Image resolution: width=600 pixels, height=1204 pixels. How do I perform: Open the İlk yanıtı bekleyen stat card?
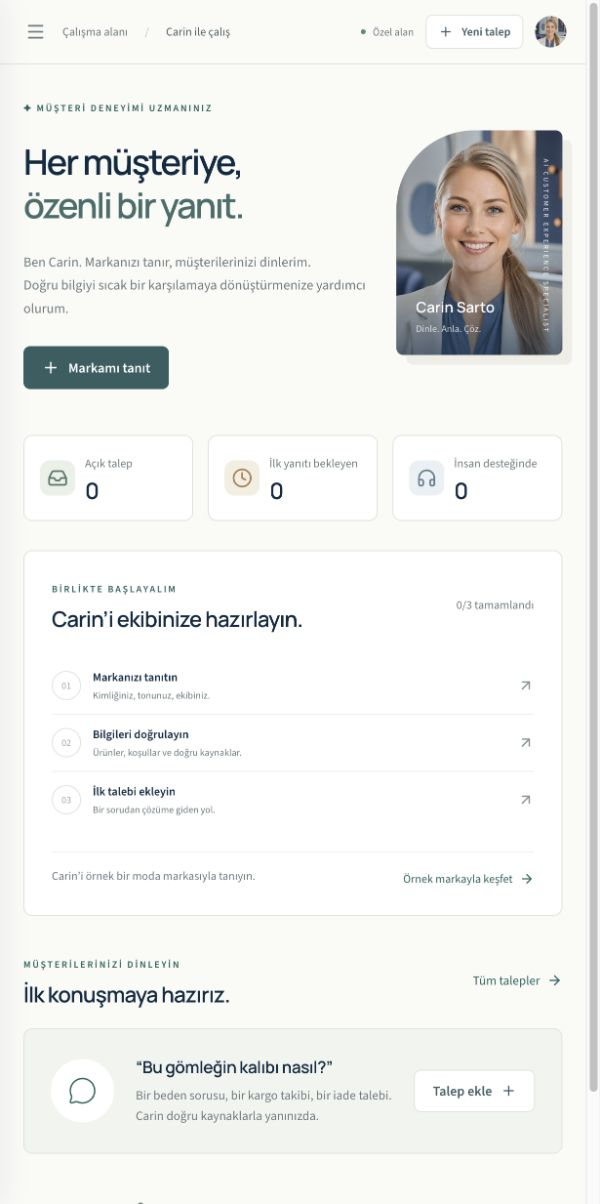293,478
